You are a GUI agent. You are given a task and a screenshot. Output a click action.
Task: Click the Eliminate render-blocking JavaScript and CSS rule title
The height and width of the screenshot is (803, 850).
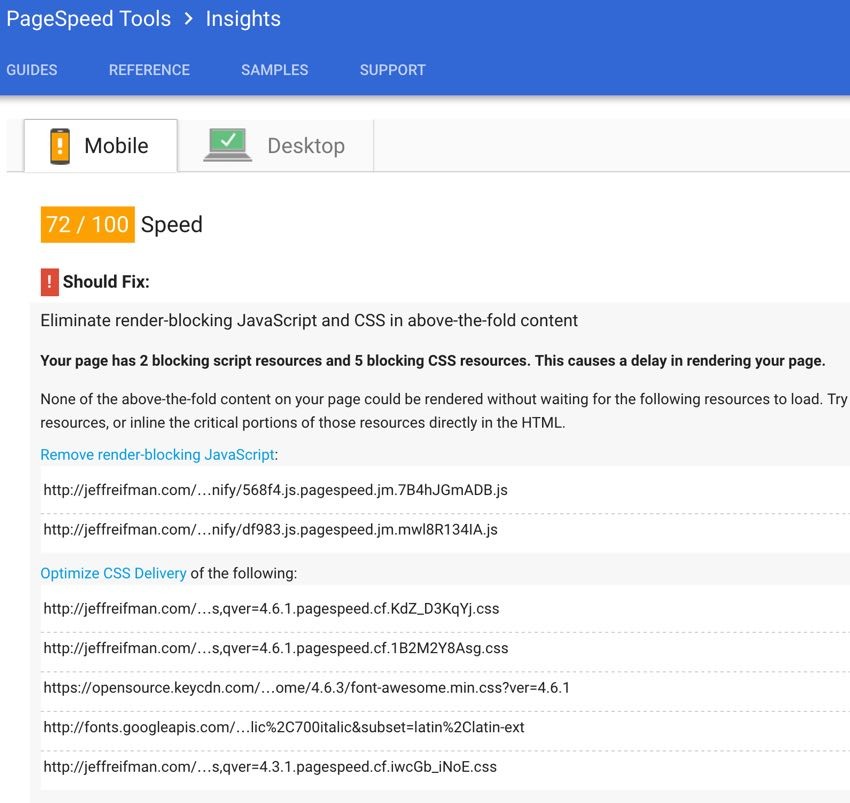tap(309, 320)
